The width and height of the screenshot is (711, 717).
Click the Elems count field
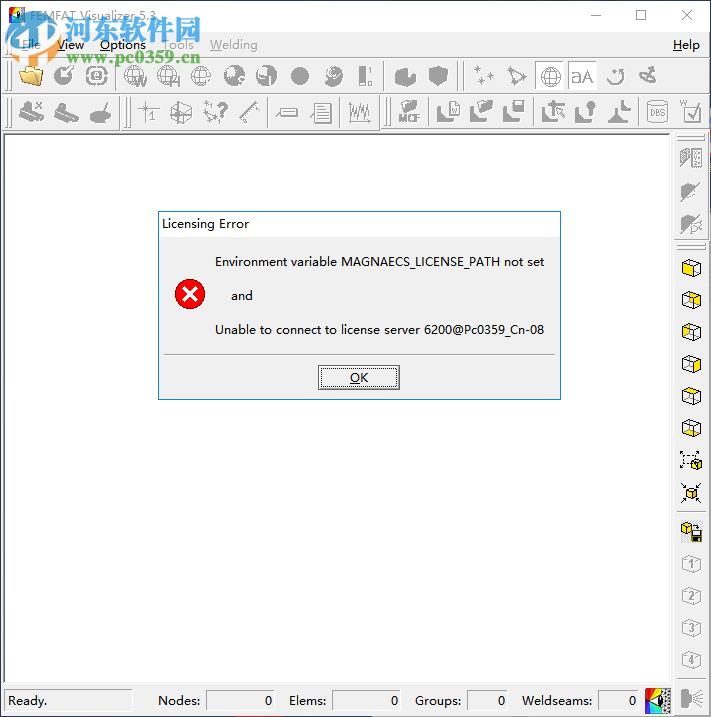366,701
